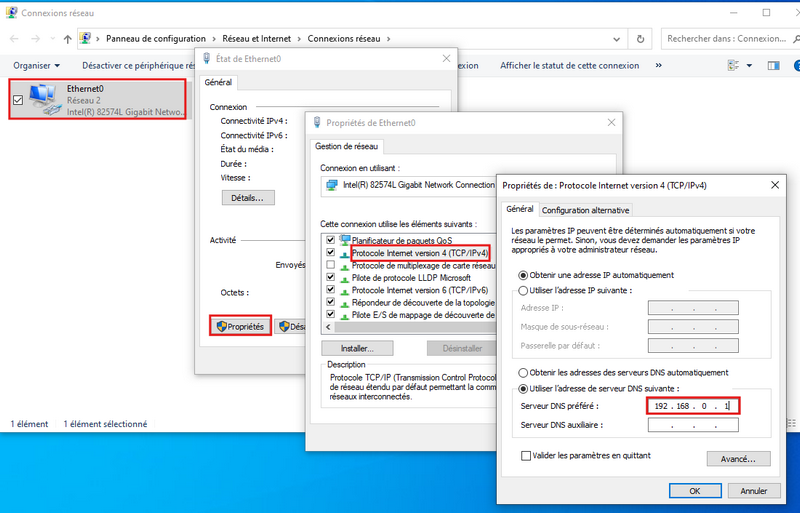Switch to the 'Configuration alternative' tab
Viewport: 800px width, 513px height.
tap(585, 210)
